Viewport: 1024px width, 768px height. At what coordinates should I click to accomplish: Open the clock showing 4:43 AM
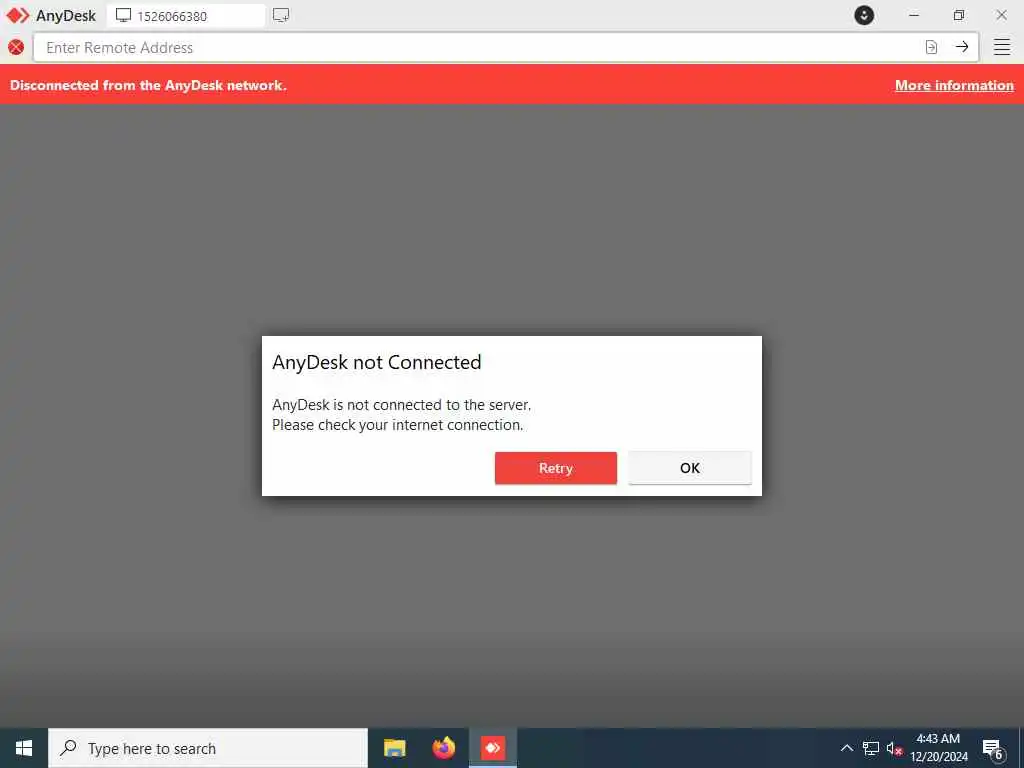point(938,748)
